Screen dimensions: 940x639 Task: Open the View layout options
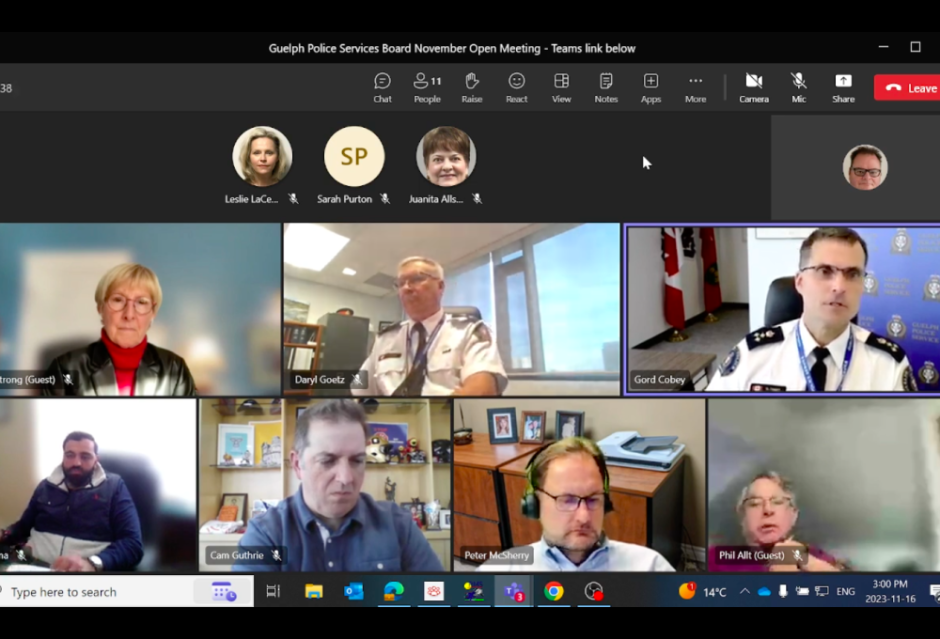(x=561, y=87)
